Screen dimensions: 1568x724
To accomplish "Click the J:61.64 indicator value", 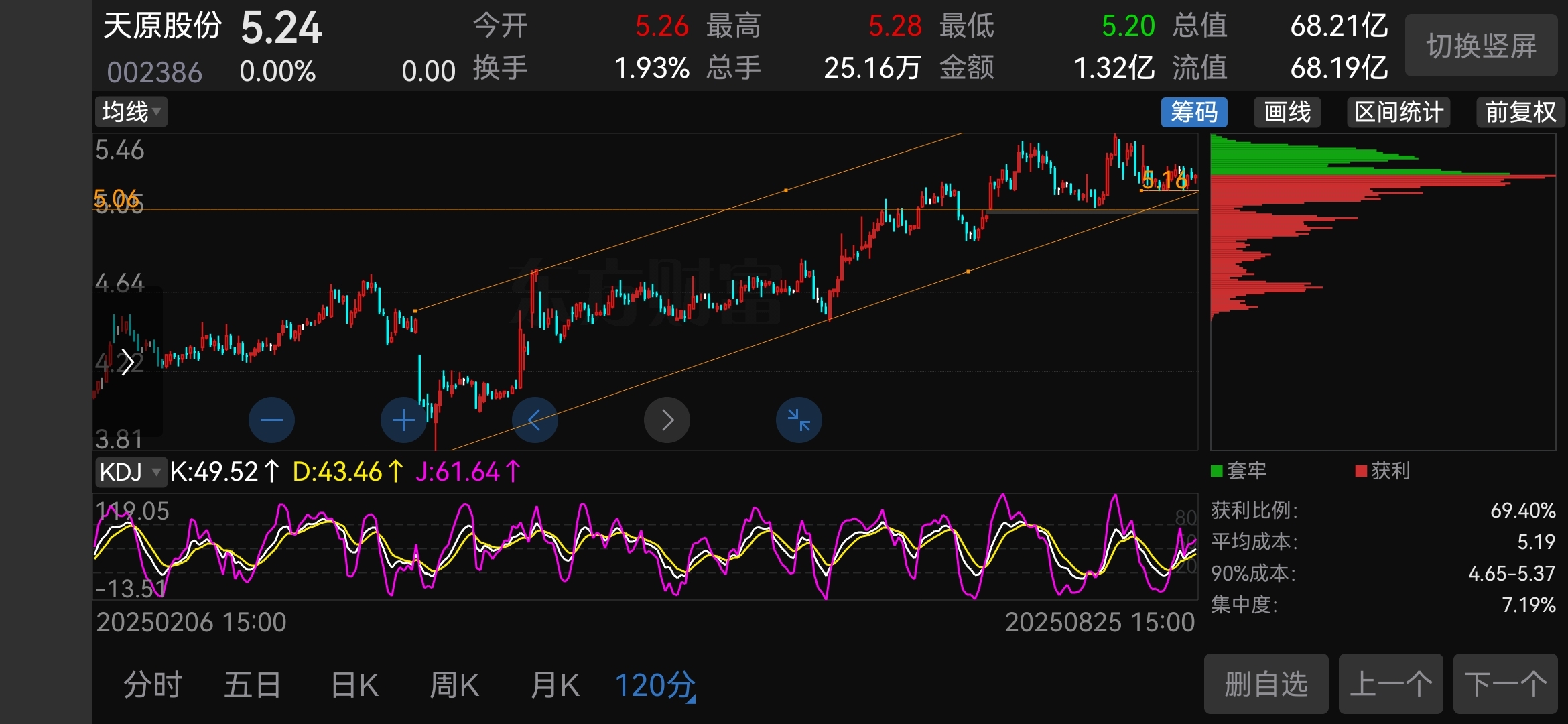I will [x=468, y=472].
